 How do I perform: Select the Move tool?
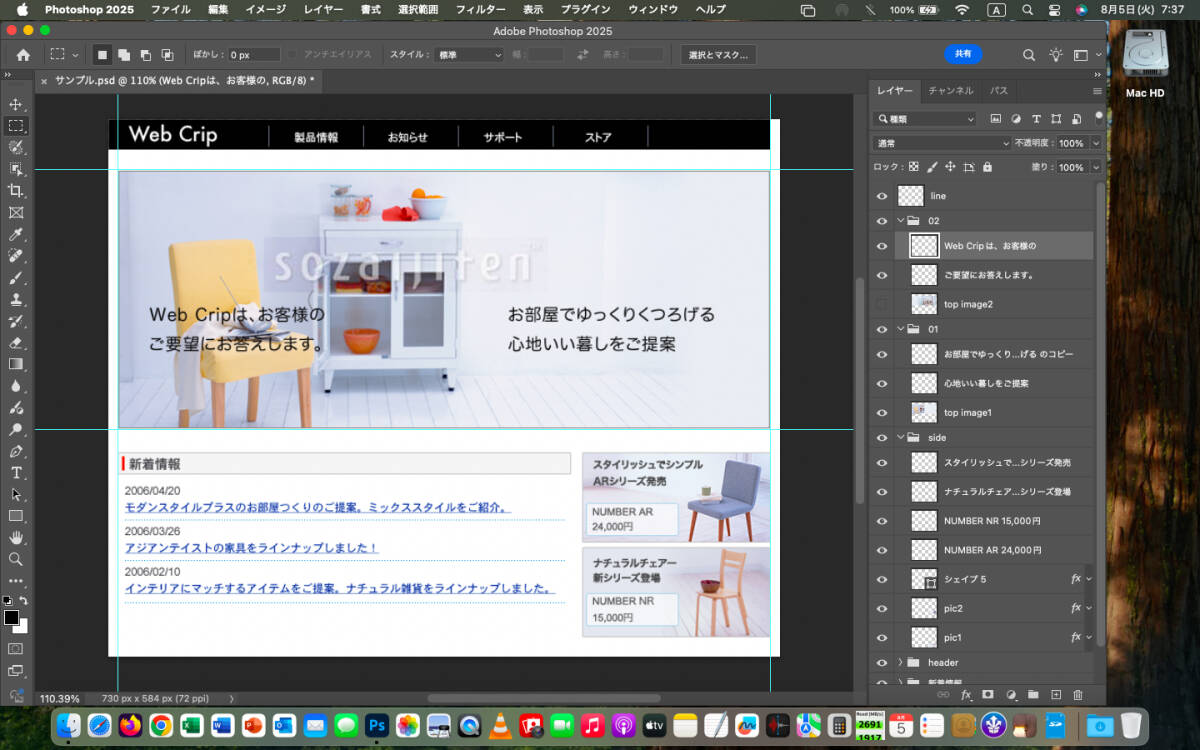point(16,104)
